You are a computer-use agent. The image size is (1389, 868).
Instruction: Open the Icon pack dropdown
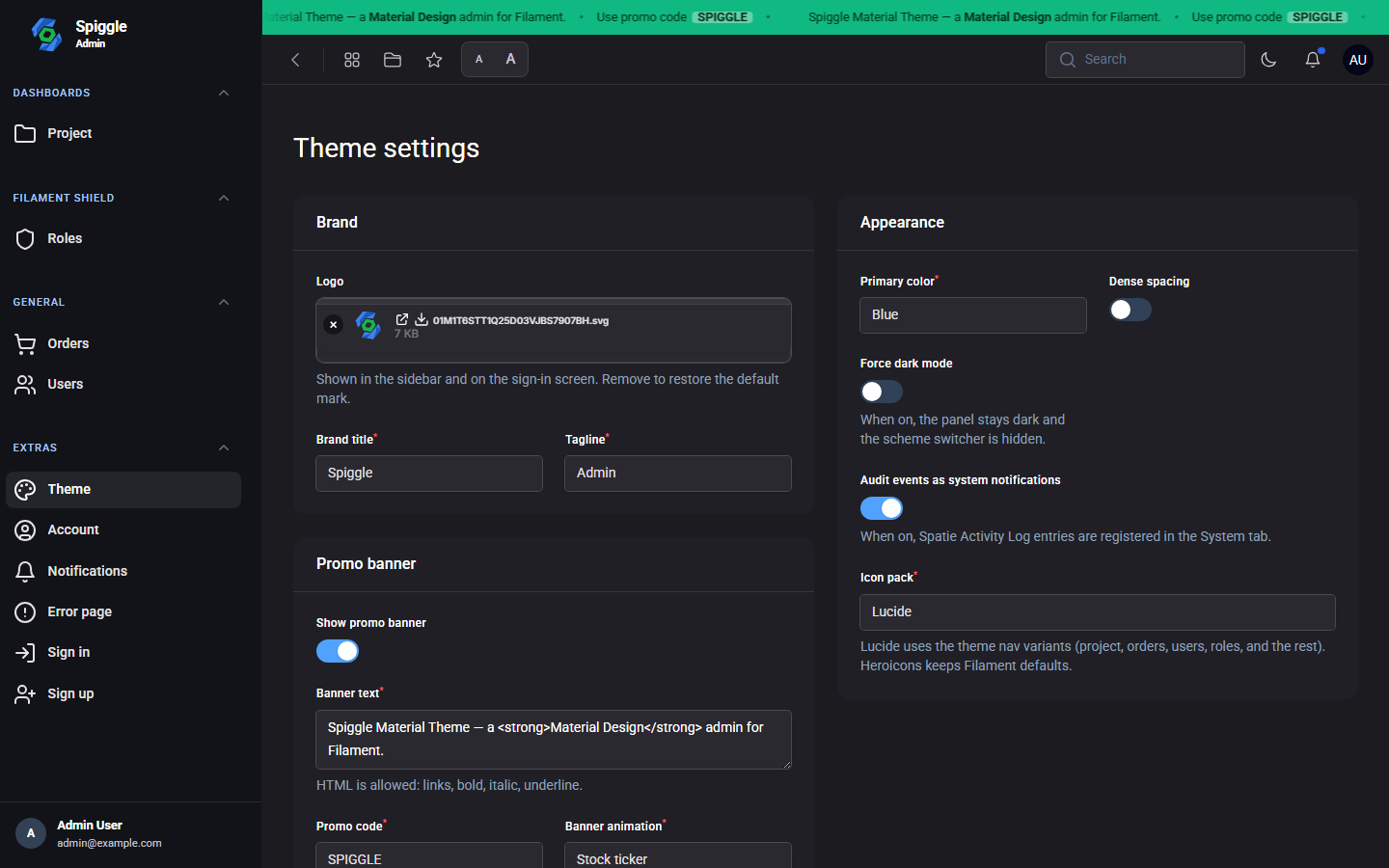pos(1098,612)
